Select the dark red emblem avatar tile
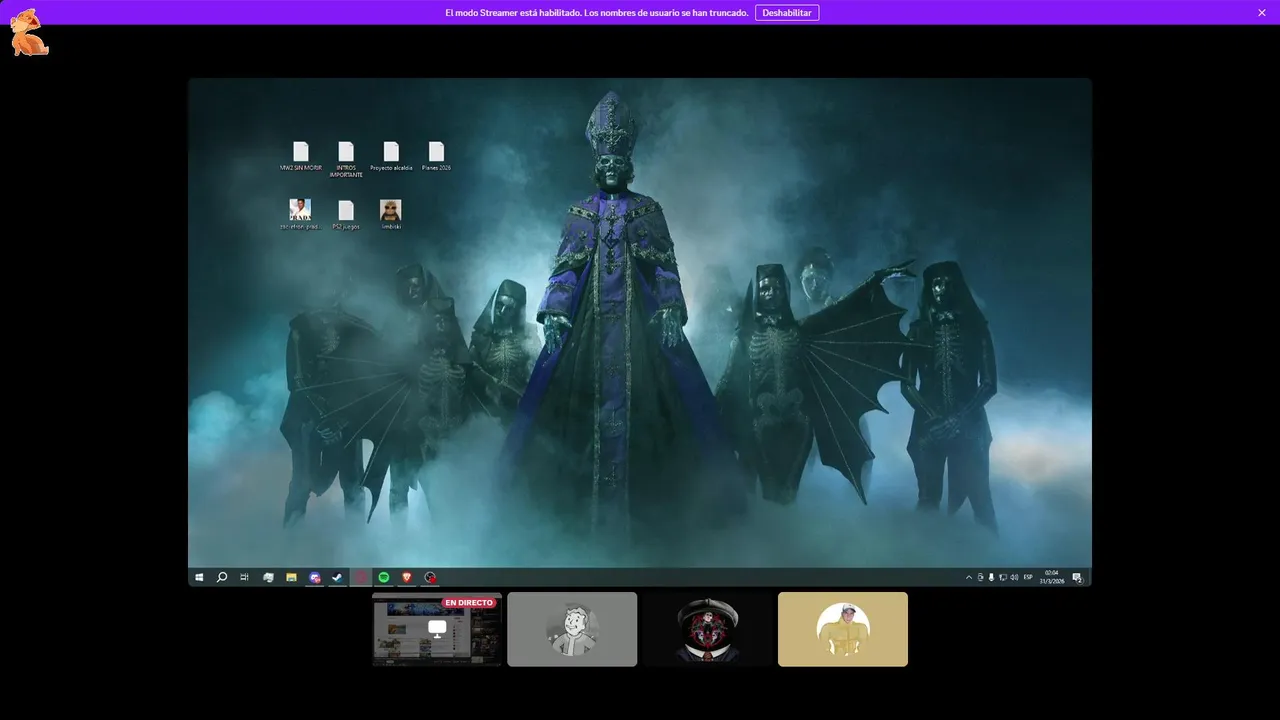 707,629
